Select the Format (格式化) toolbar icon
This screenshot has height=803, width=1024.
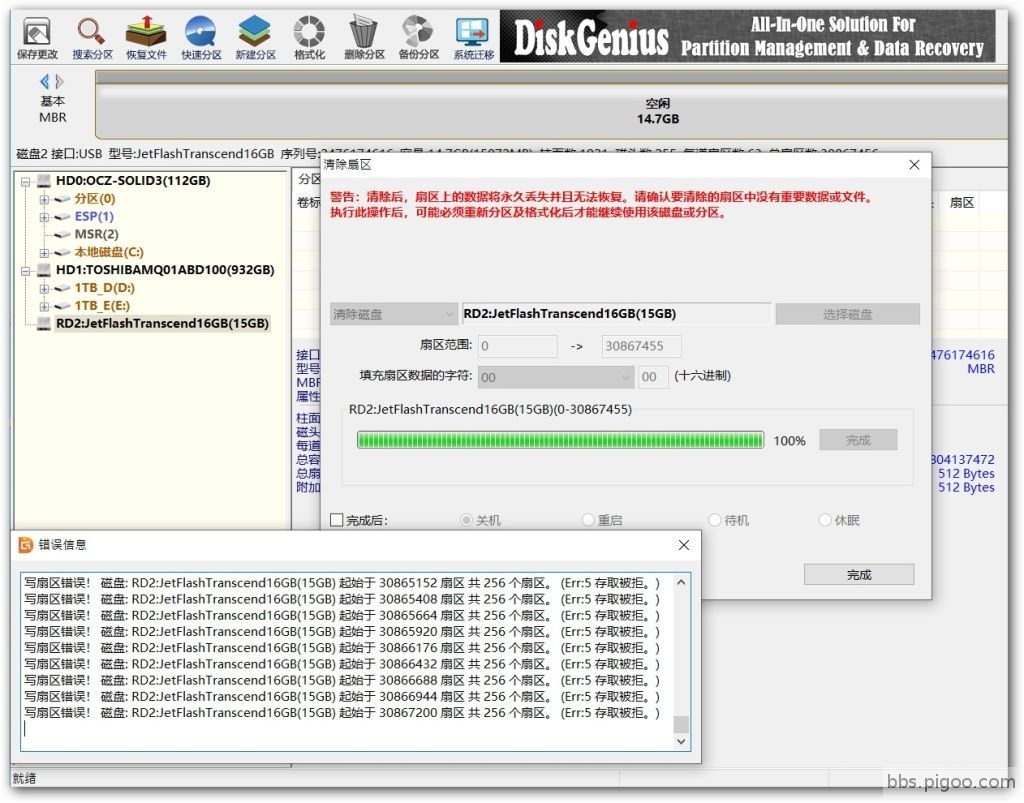click(x=310, y=38)
